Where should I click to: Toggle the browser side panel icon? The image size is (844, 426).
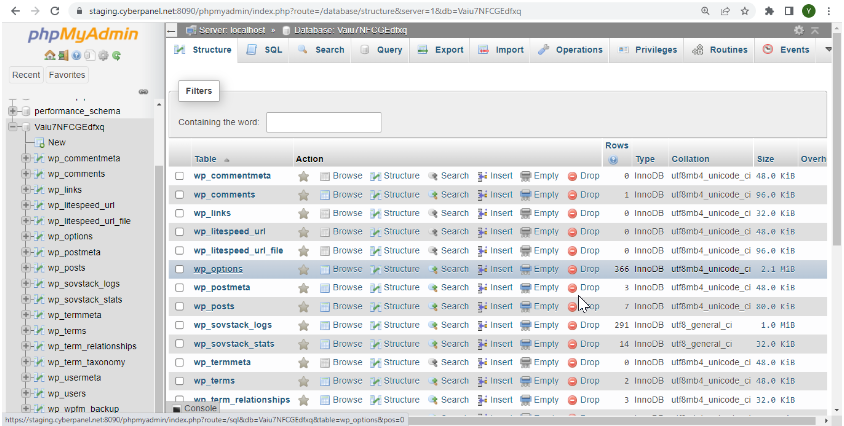tap(789, 11)
